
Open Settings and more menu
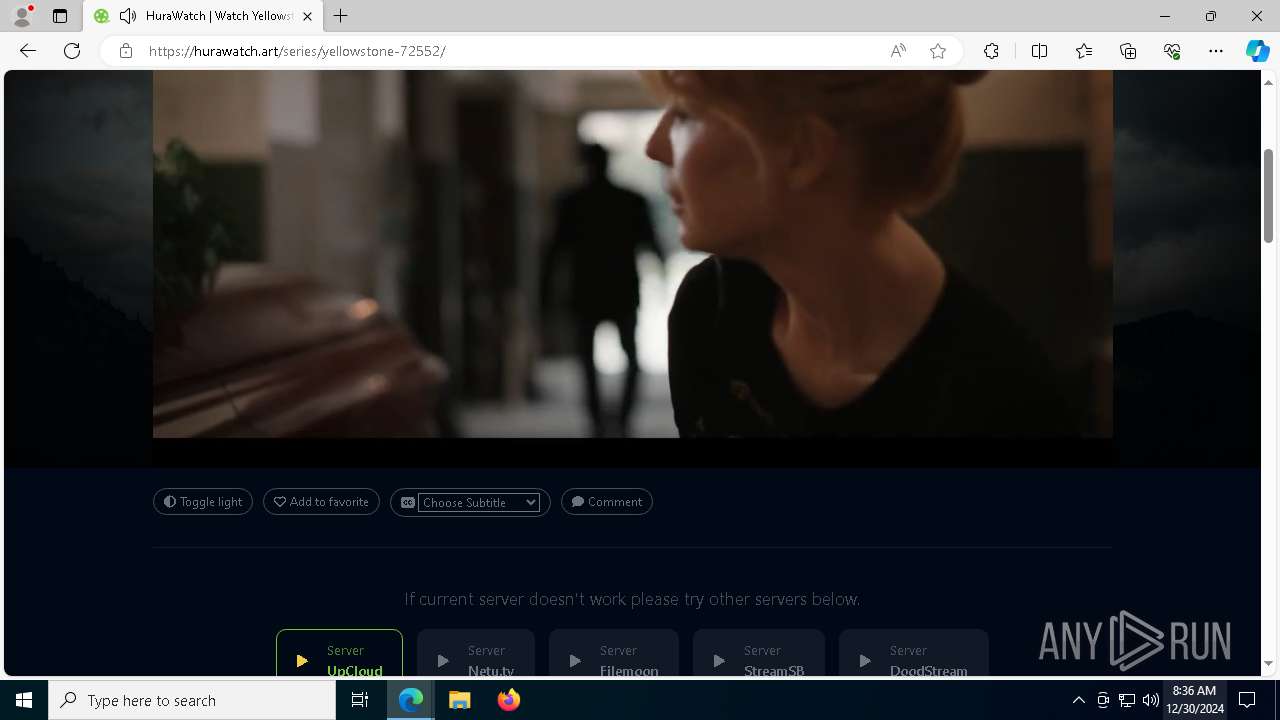pyautogui.click(x=1216, y=51)
